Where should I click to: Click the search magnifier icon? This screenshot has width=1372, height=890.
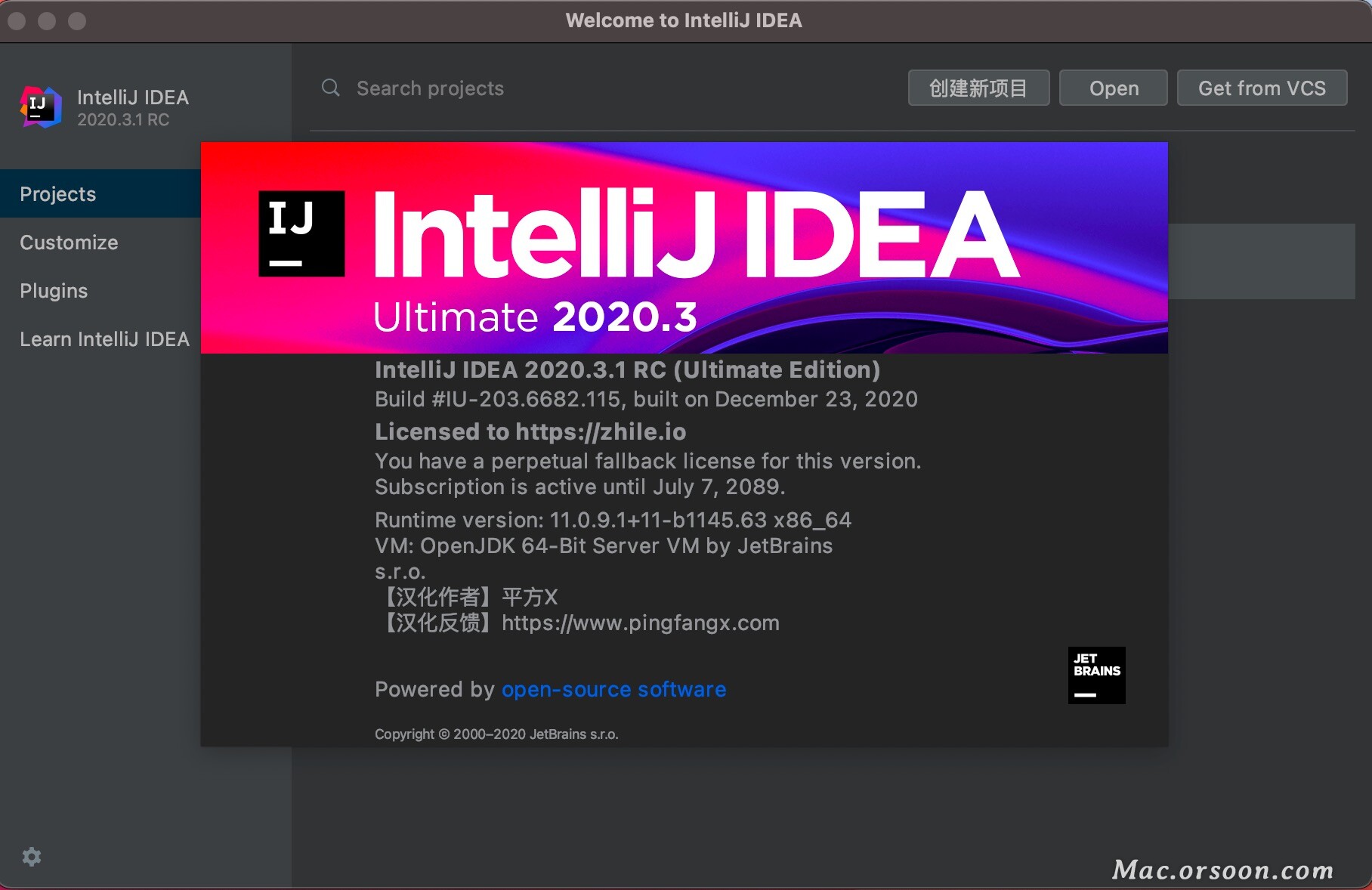click(331, 88)
